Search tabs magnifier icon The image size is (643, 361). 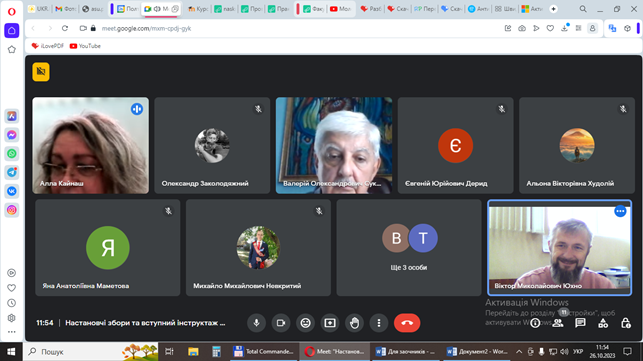583,9
